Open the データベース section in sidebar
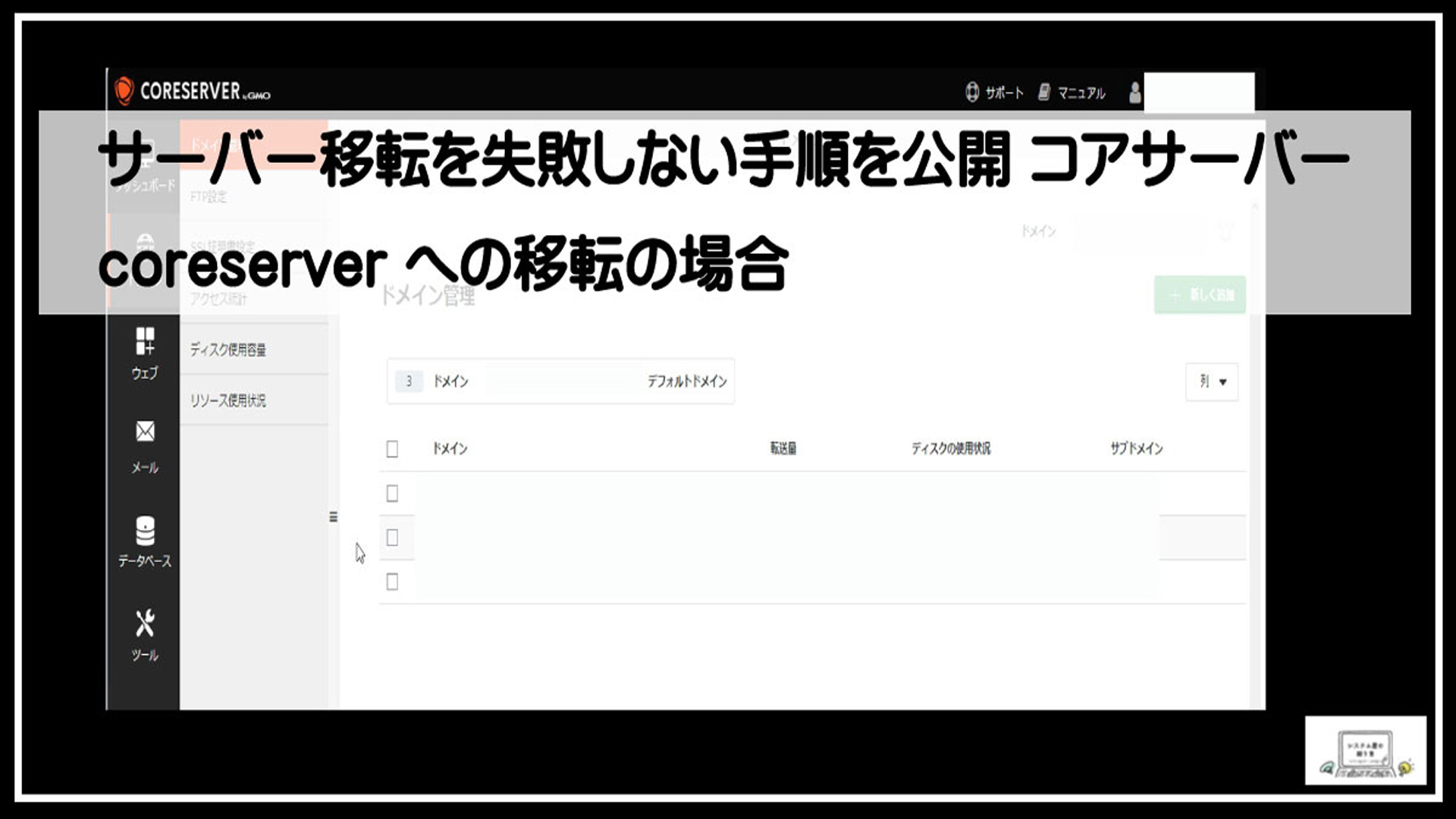Image resolution: width=1456 pixels, height=819 pixels. click(x=145, y=541)
